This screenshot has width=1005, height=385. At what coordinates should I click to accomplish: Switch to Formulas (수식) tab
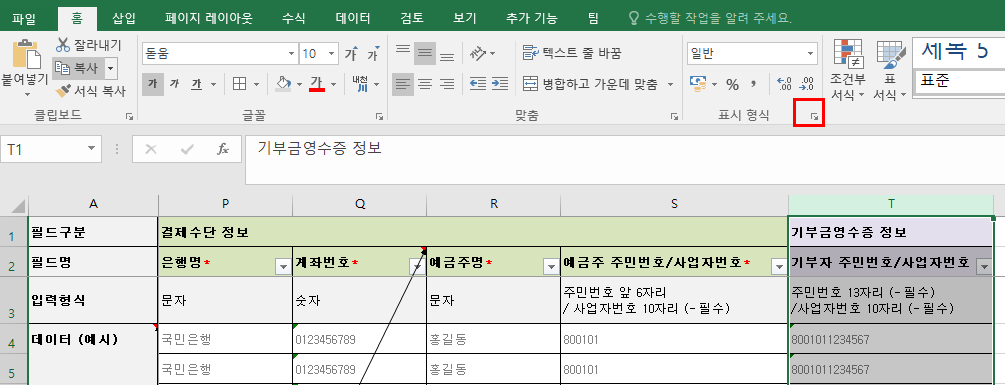click(293, 19)
